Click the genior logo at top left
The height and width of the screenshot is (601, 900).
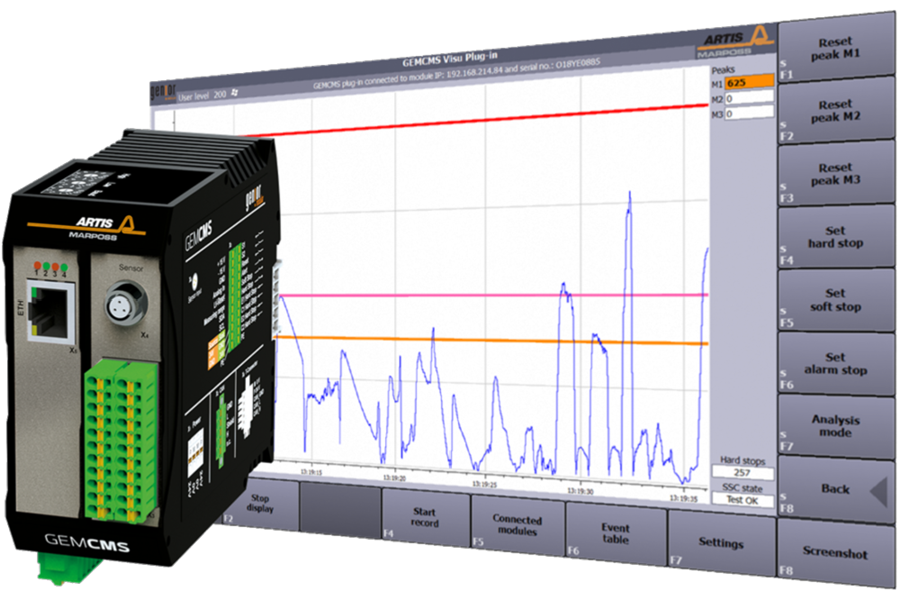(162, 92)
